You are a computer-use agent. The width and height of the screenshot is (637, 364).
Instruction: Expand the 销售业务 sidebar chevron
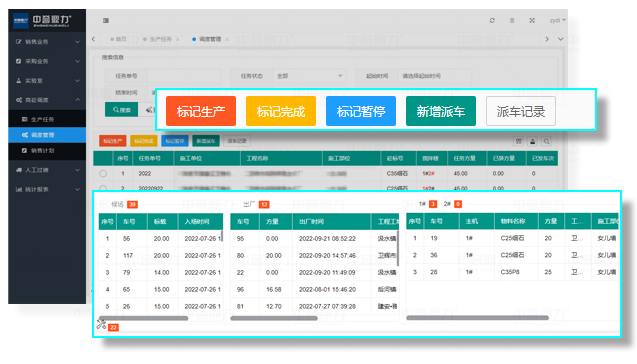pos(77,42)
